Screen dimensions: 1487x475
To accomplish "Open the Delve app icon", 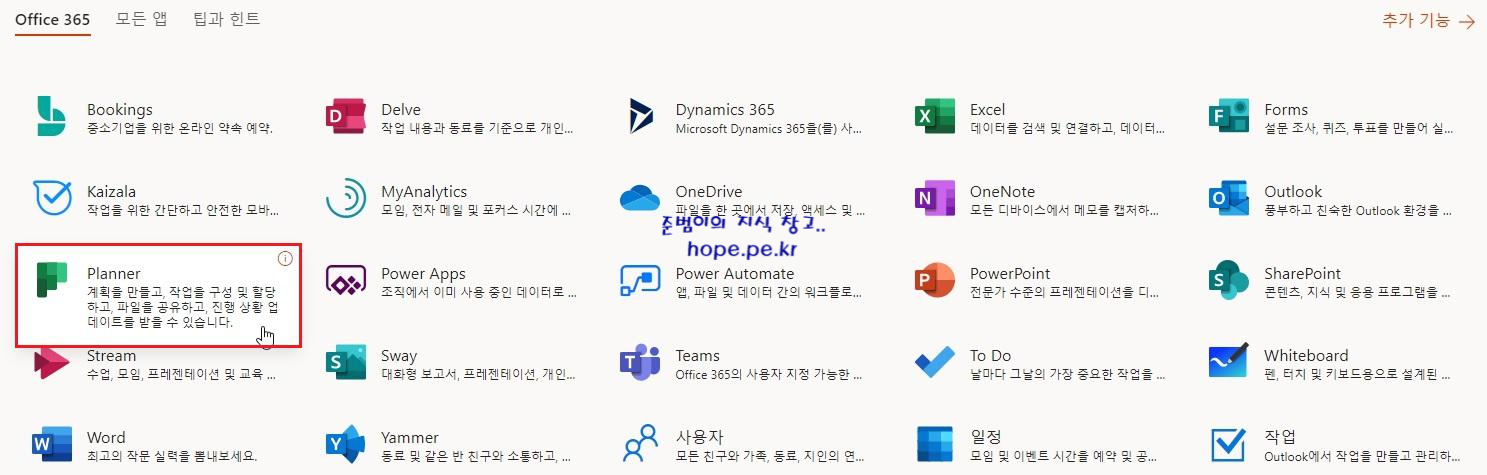I will pyautogui.click(x=346, y=117).
